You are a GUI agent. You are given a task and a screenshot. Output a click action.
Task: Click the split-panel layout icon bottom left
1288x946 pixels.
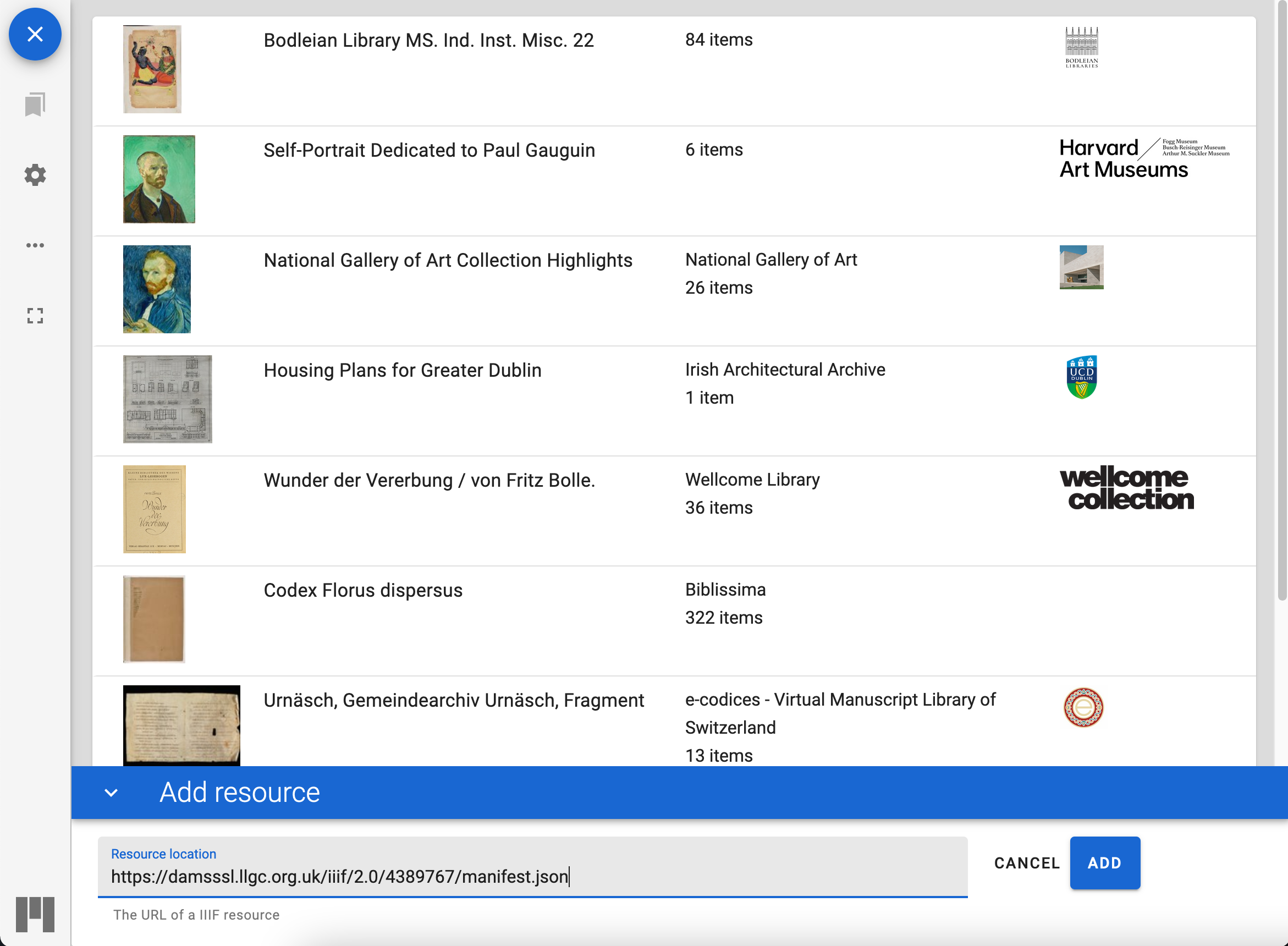35,911
